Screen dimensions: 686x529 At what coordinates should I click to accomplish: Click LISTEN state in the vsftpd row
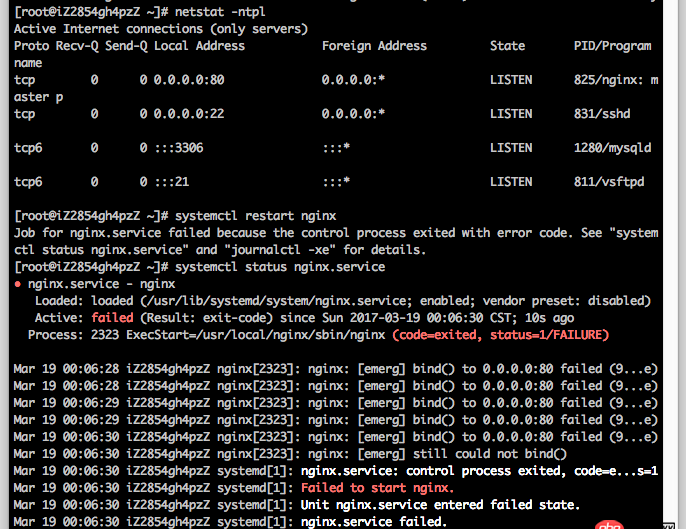[x=511, y=182]
